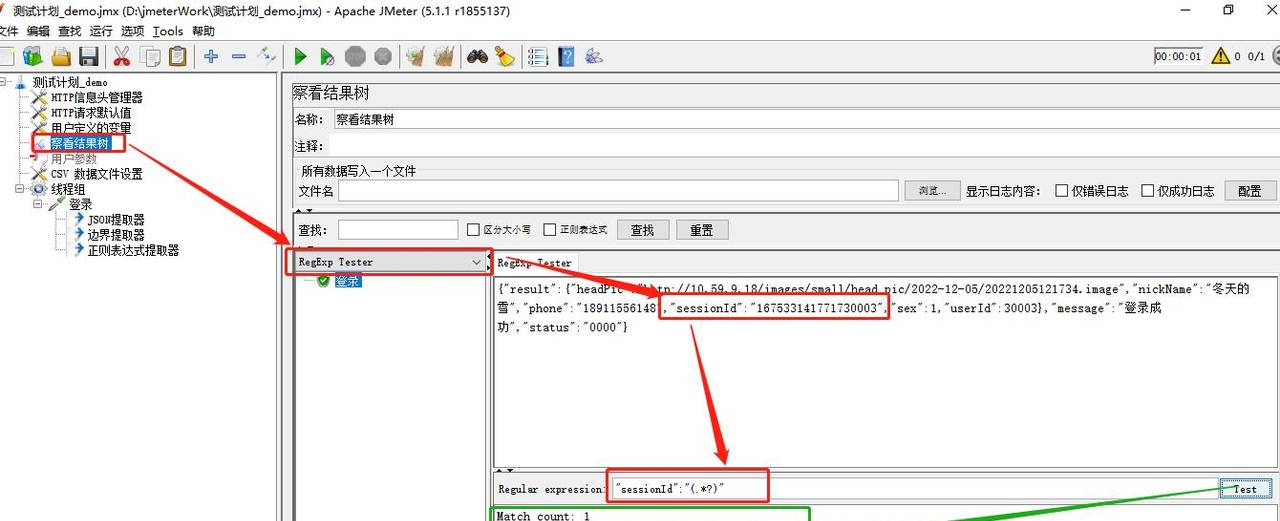Open the Function Helper list icon

[538, 56]
